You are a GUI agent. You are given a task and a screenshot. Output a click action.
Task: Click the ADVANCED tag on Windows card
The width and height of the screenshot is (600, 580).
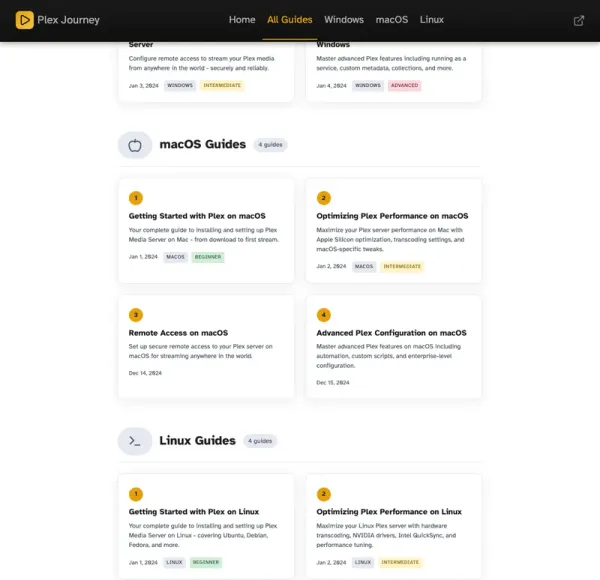[x=404, y=85]
